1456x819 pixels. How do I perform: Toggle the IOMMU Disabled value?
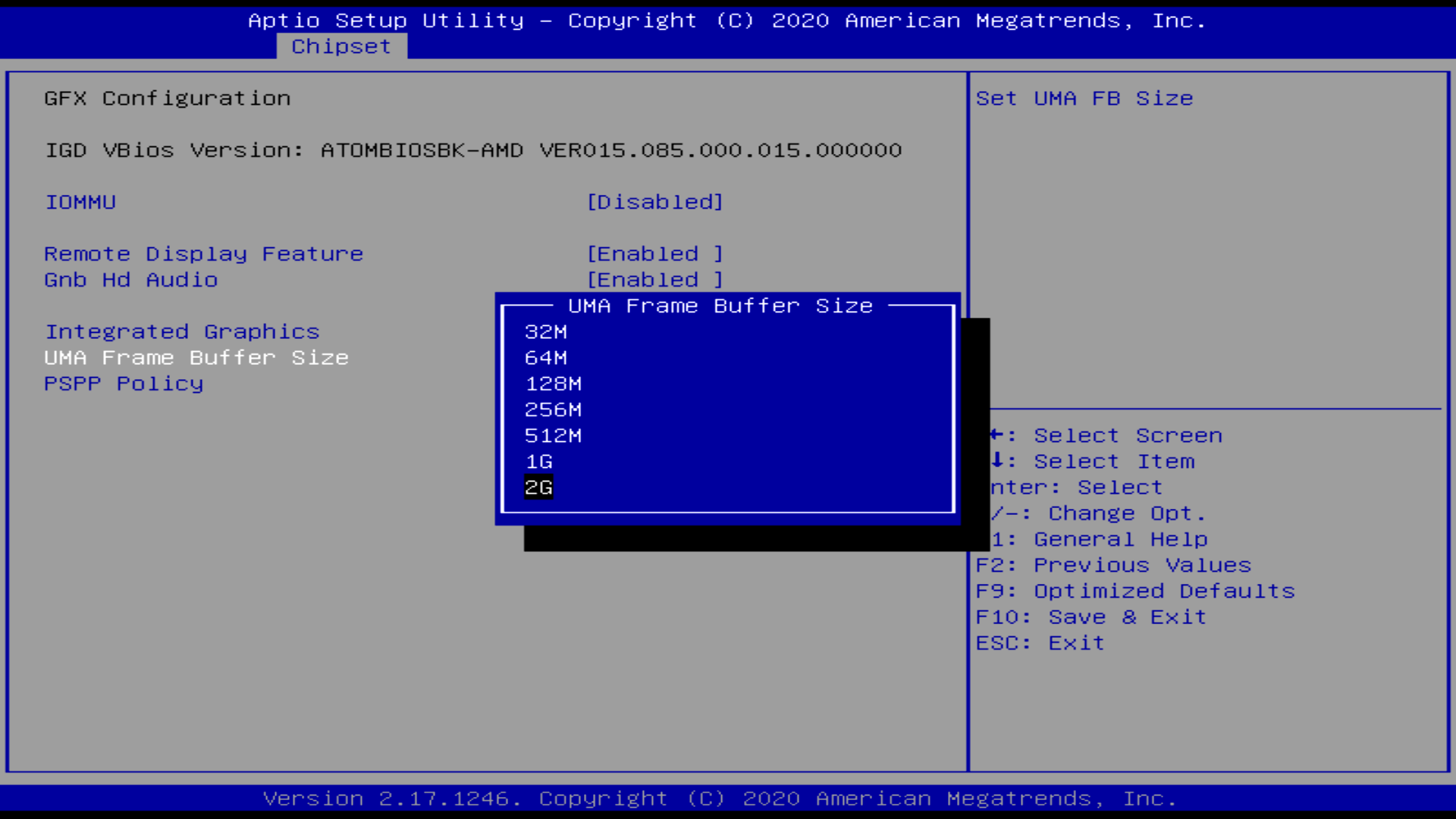point(654,202)
